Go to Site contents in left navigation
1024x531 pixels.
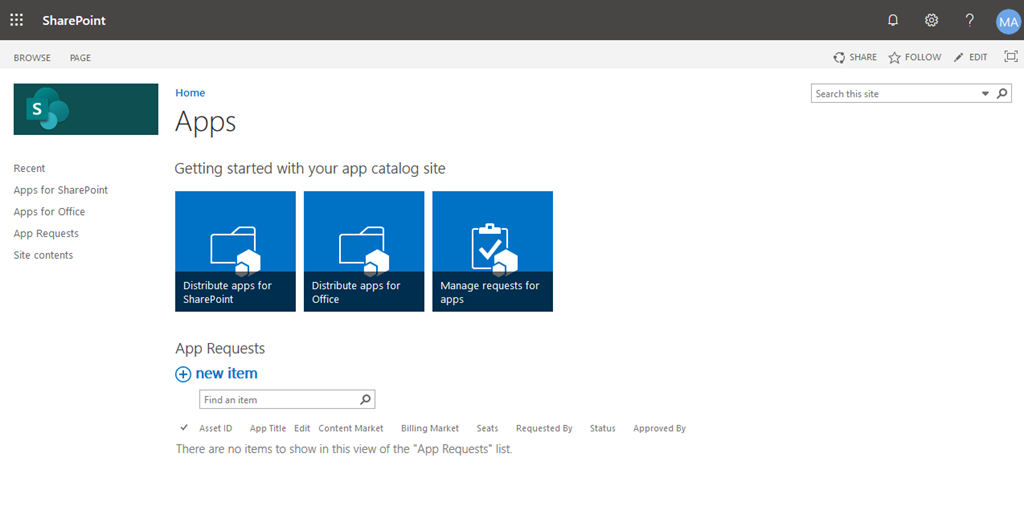43,255
